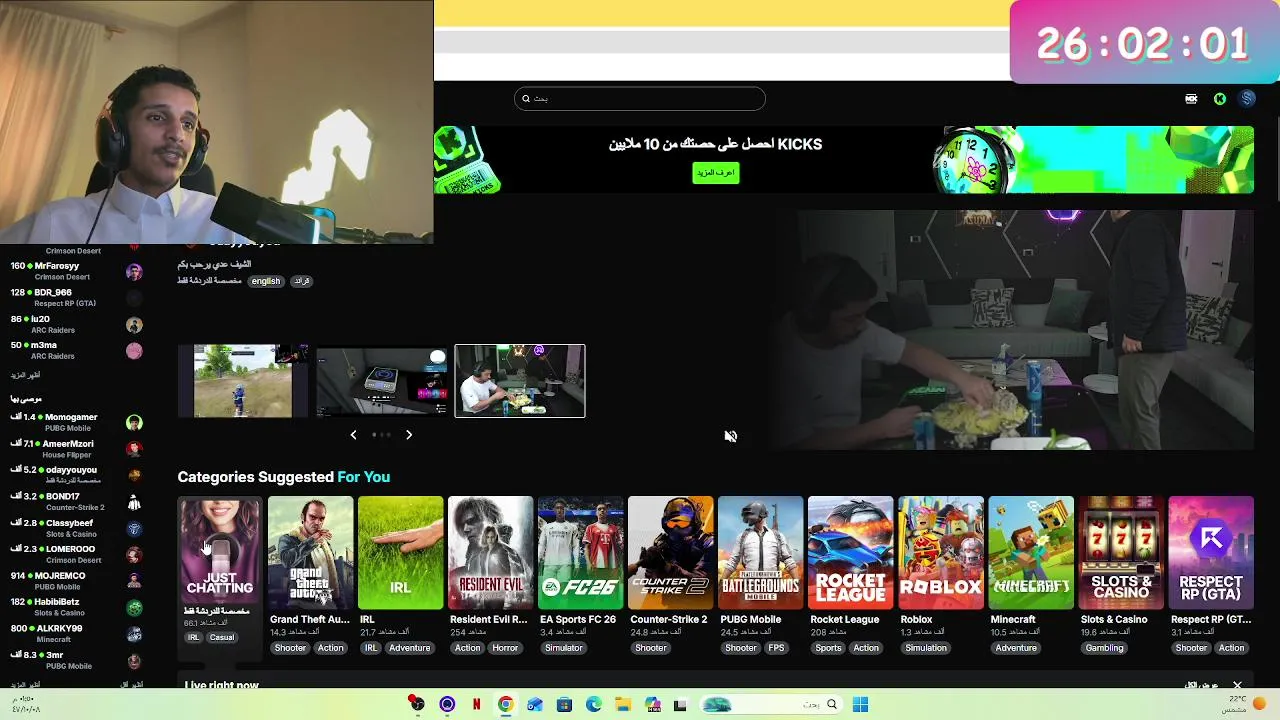The image size is (1280, 720).
Task: Open BDR_966 channel in sidebar
Action: [x=76, y=297]
